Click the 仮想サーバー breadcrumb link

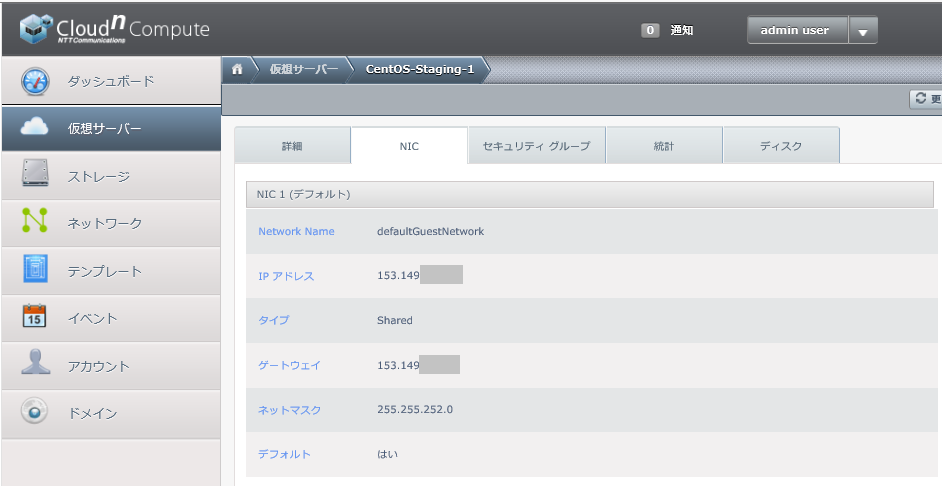click(304, 70)
